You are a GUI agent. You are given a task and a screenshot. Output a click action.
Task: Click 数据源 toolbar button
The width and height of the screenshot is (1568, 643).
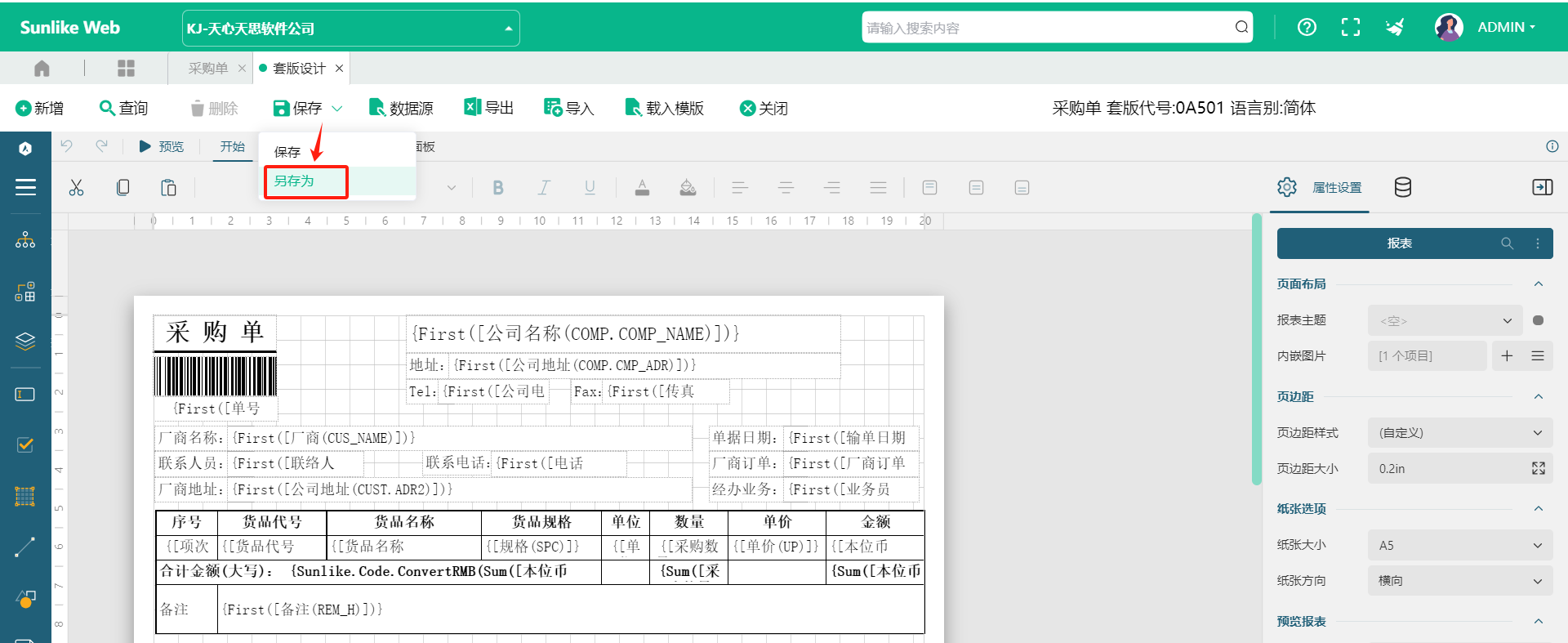click(x=401, y=108)
